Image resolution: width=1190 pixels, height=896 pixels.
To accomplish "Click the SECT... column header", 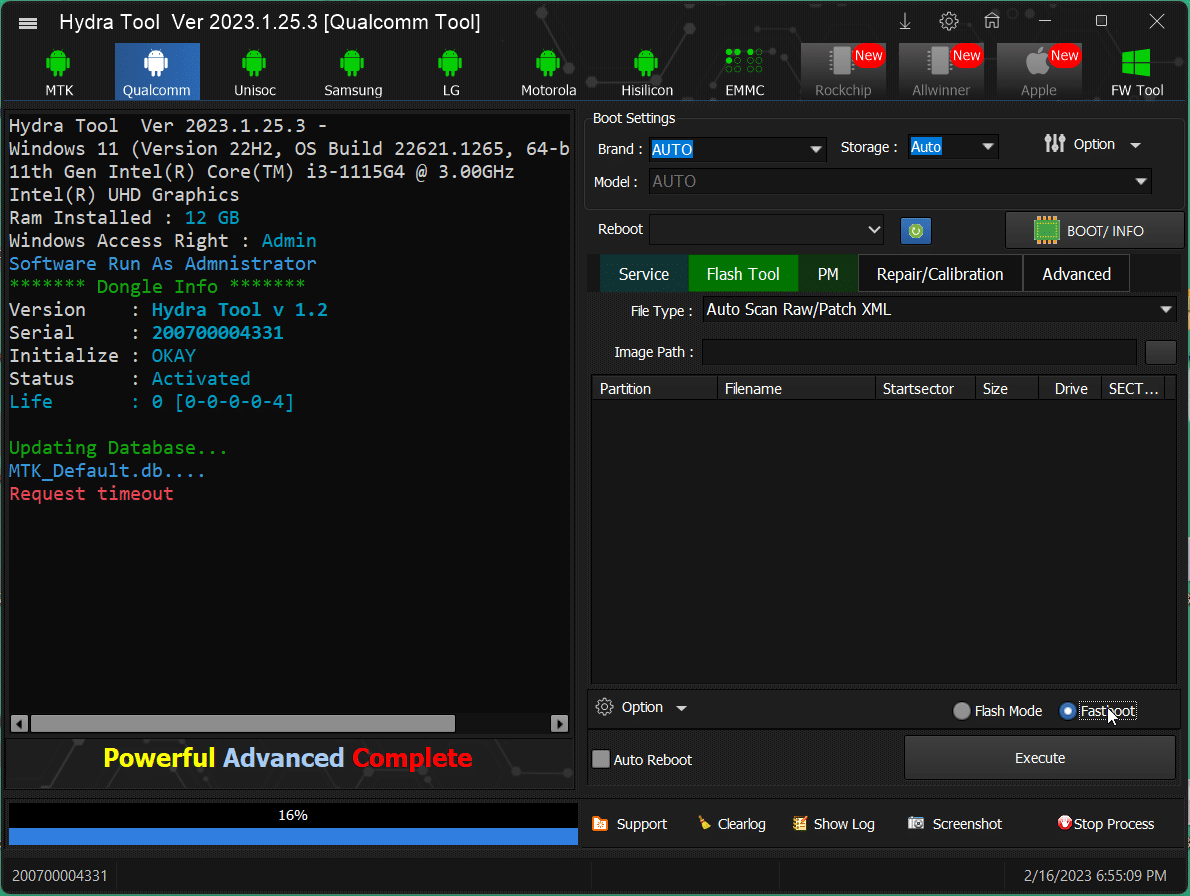I will click(x=1133, y=388).
